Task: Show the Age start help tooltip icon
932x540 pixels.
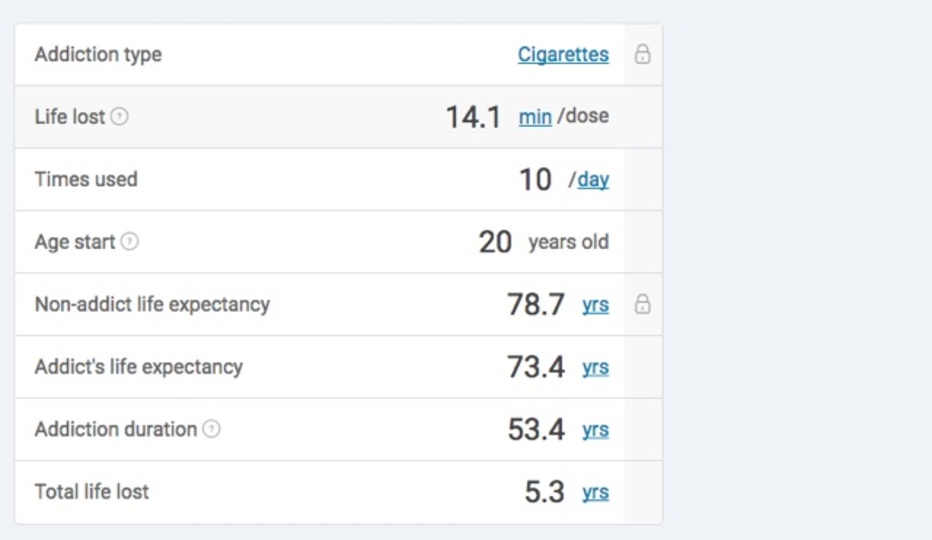Action: (x=130, y=241)
